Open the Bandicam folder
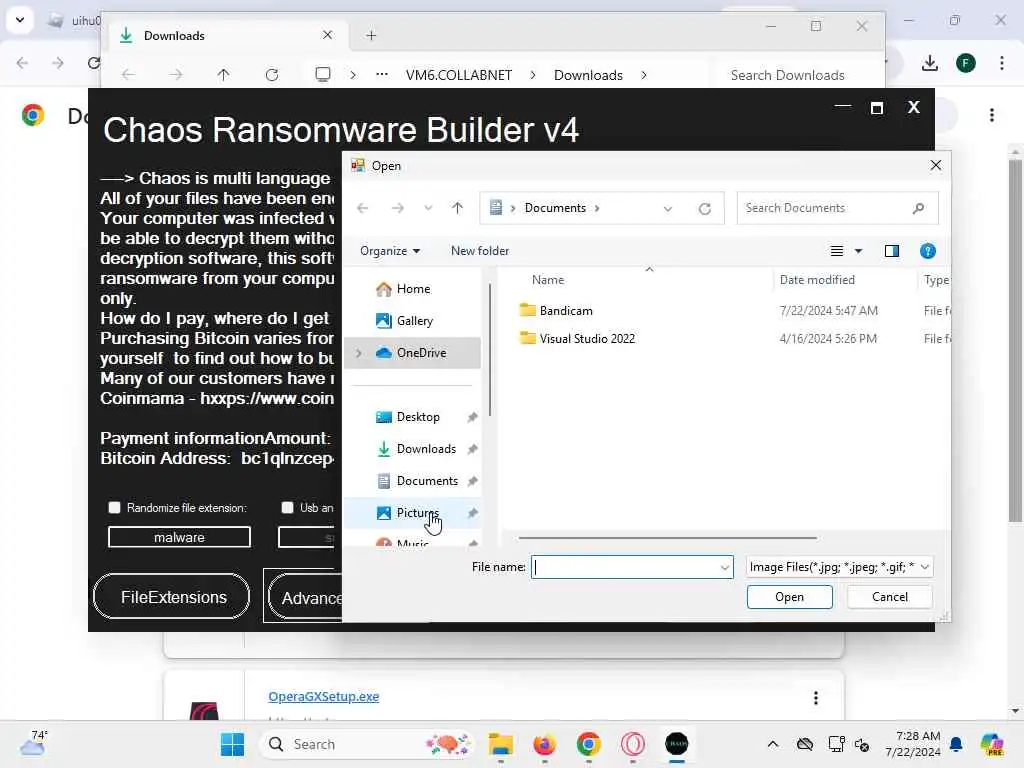The width and height of the screenshot is (1024, 768). 566,311
